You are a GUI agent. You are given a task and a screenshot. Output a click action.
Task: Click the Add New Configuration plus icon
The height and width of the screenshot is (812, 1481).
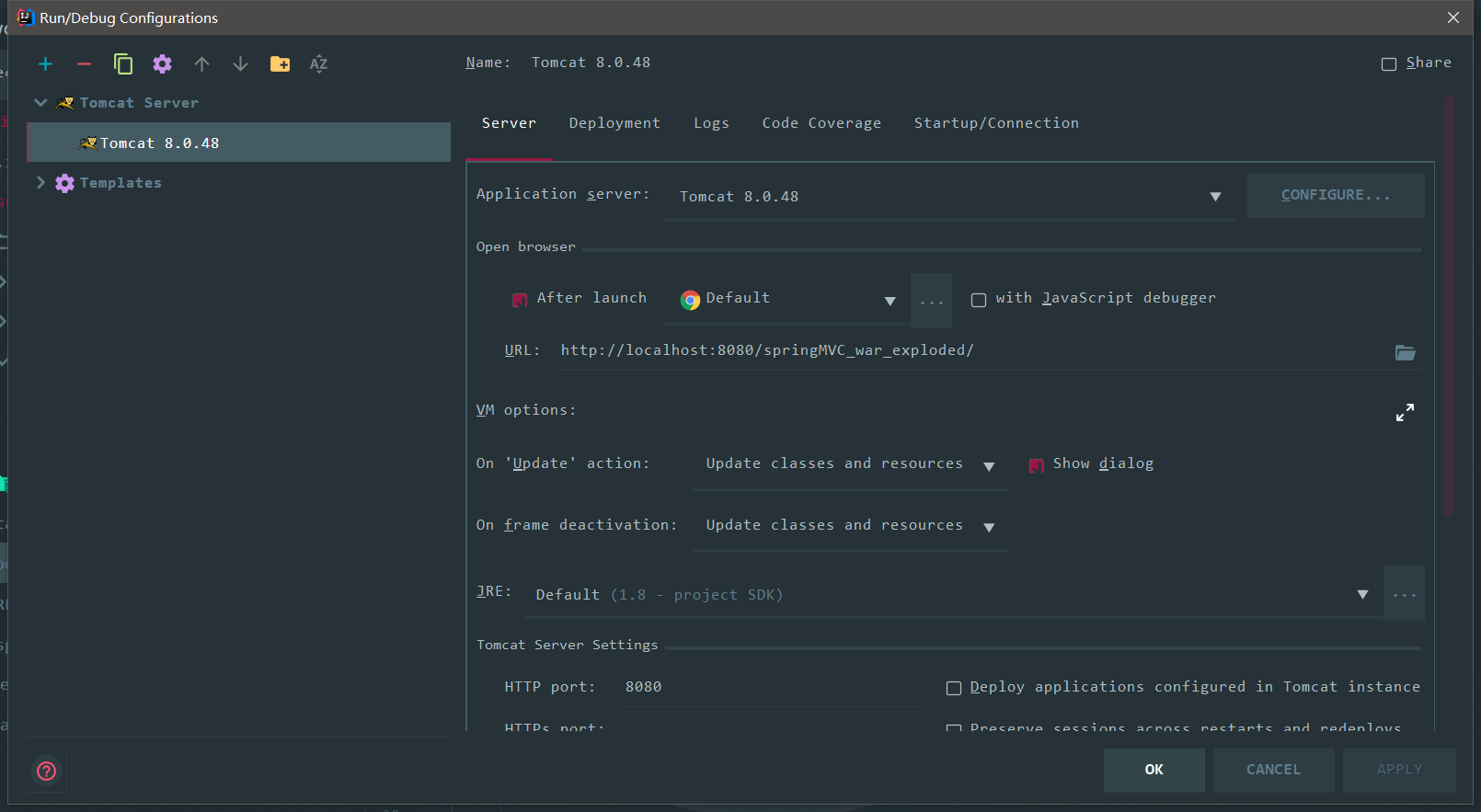[x=45, y=63]
